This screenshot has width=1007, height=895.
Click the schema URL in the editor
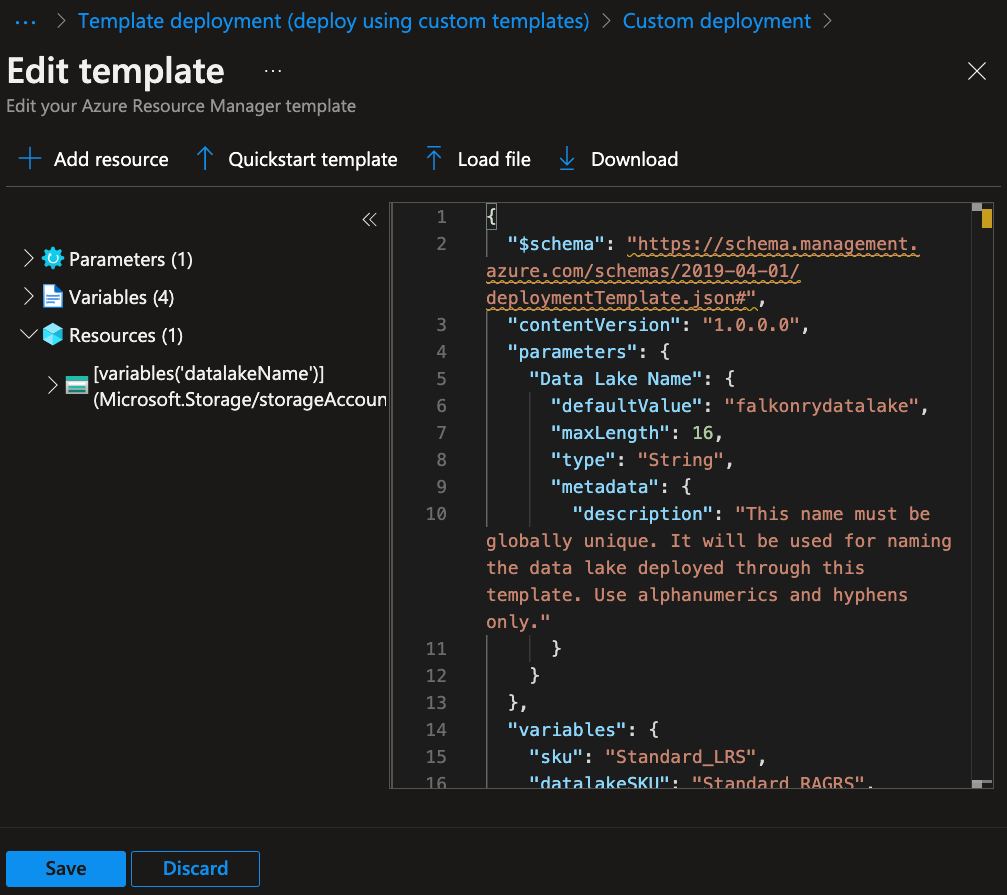tap(703, 271)
